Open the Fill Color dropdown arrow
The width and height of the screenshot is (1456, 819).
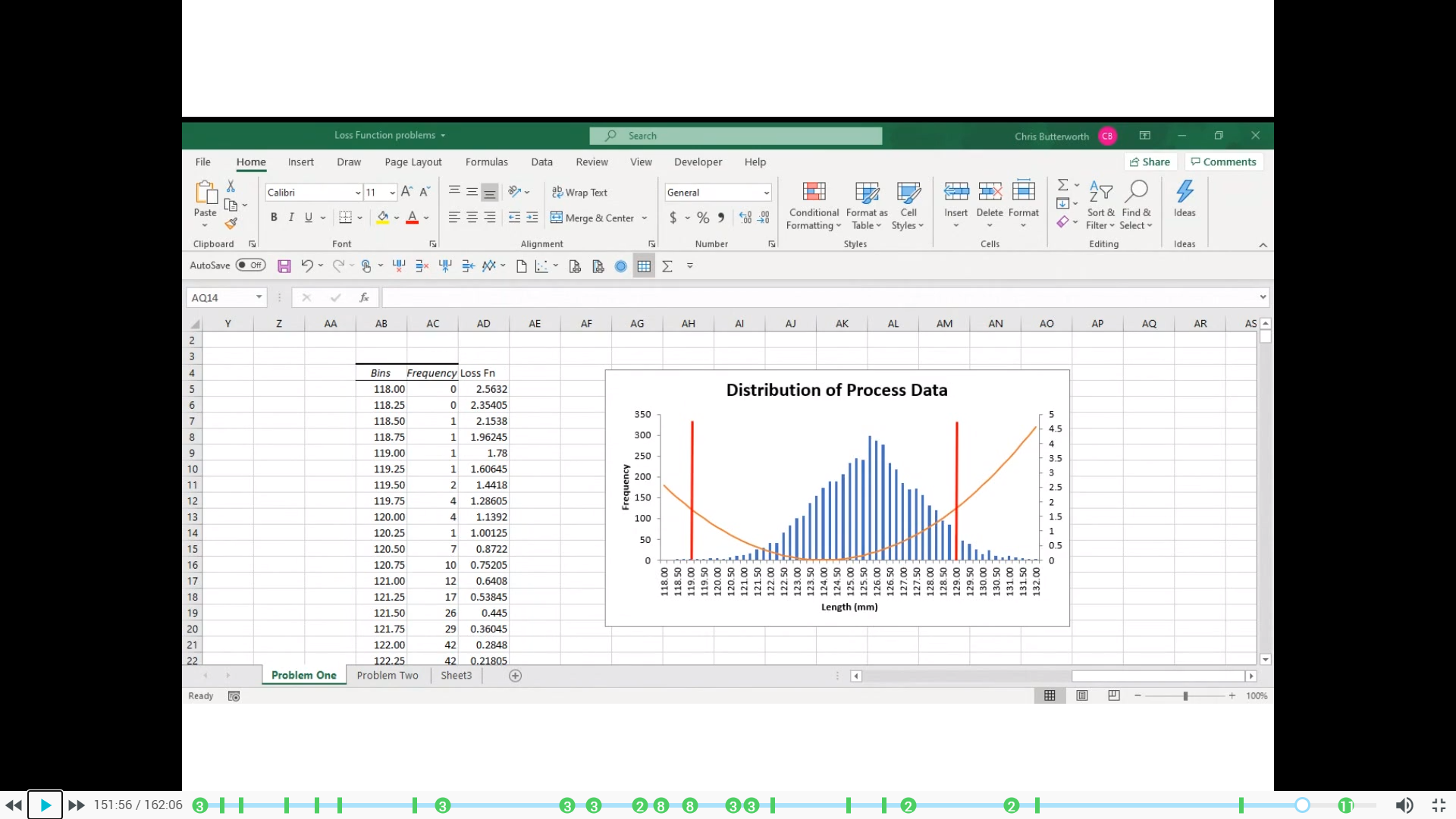[x=397, y=218]
